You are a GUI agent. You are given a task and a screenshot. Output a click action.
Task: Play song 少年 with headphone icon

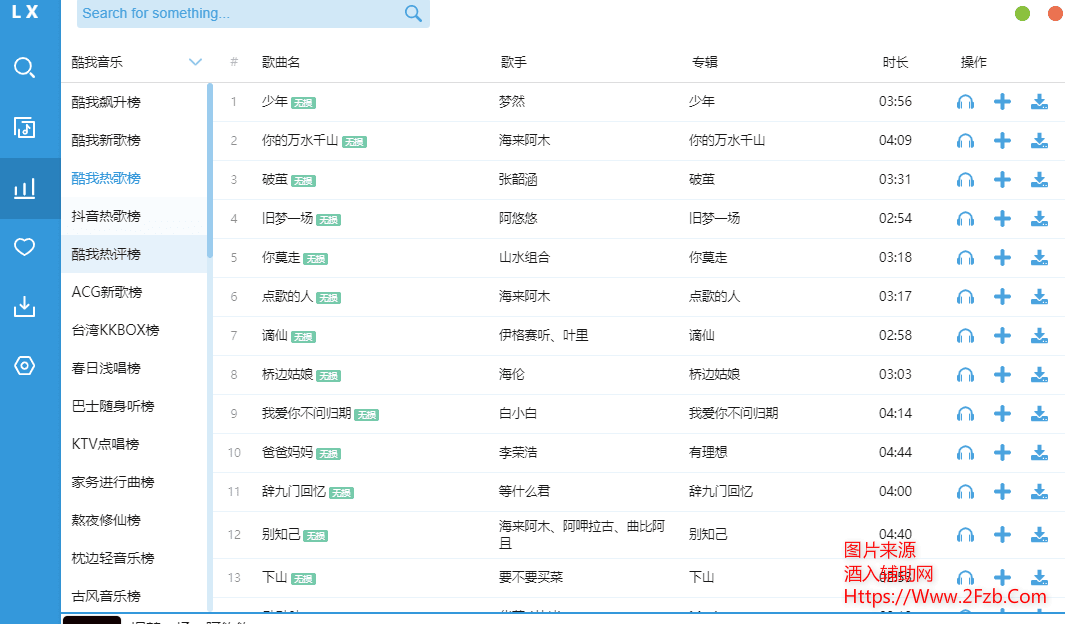point(965,102)
